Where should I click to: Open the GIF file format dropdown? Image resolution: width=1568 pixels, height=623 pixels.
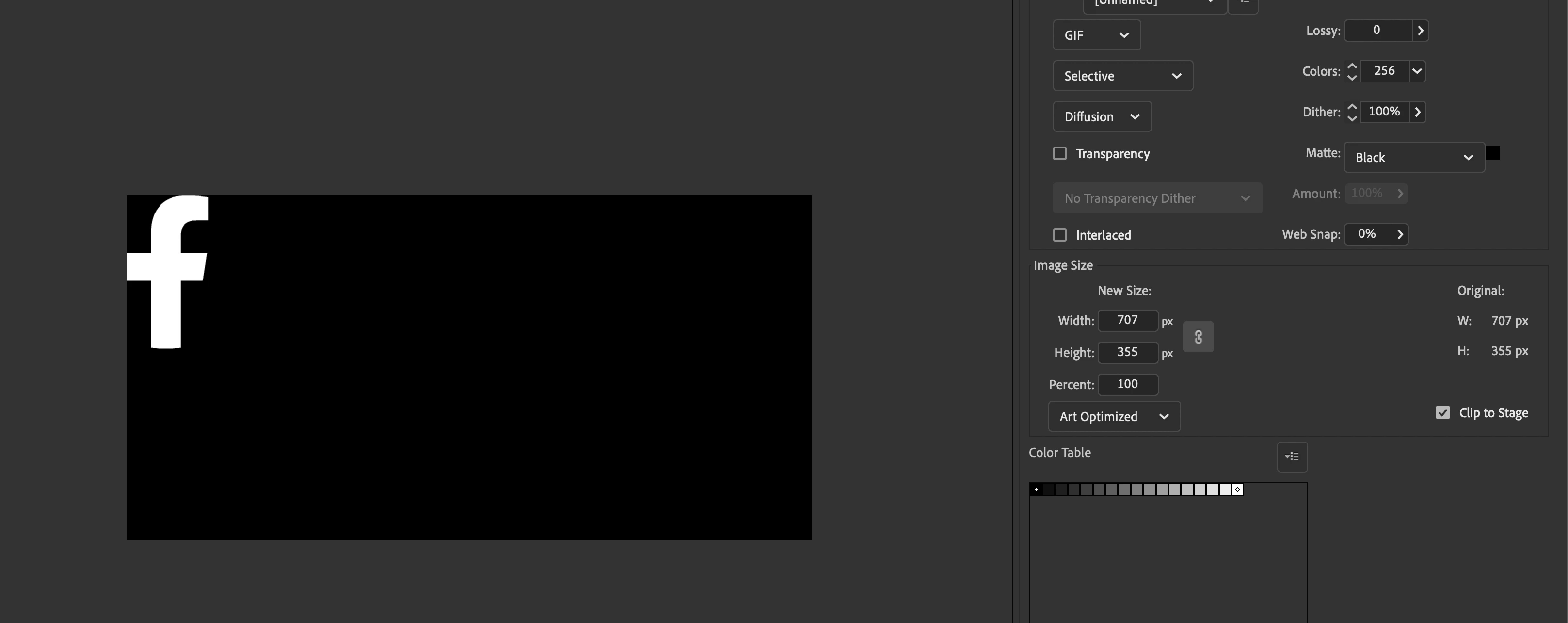[x=1096, y=35]
